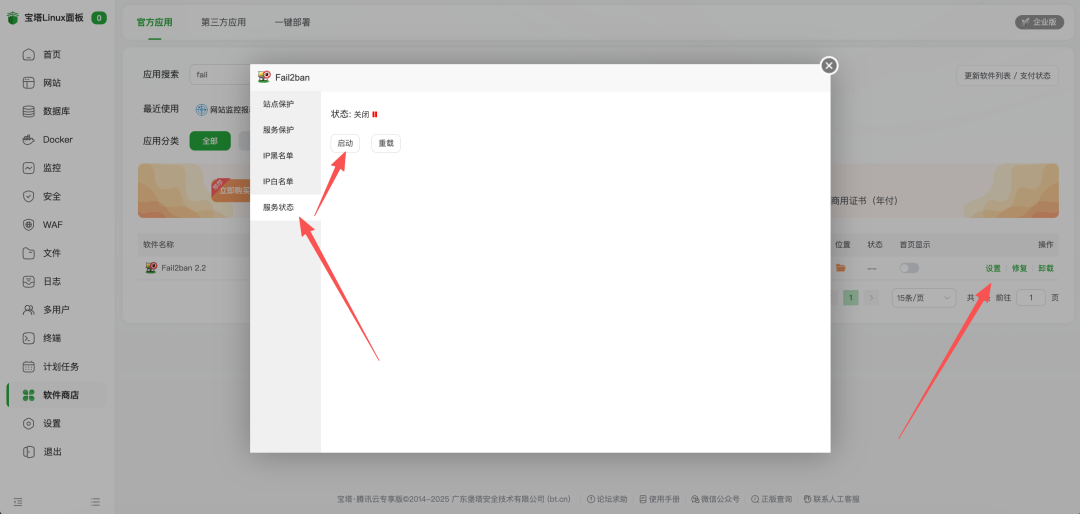Click the 终端 terminal icon

click(29, 338)
